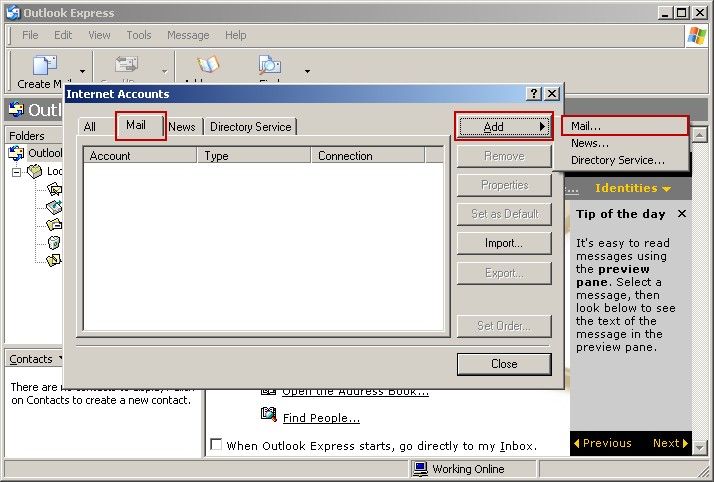Select the Inbox folder icon
This screenshot has width=714, height=482.
[54, 189]
